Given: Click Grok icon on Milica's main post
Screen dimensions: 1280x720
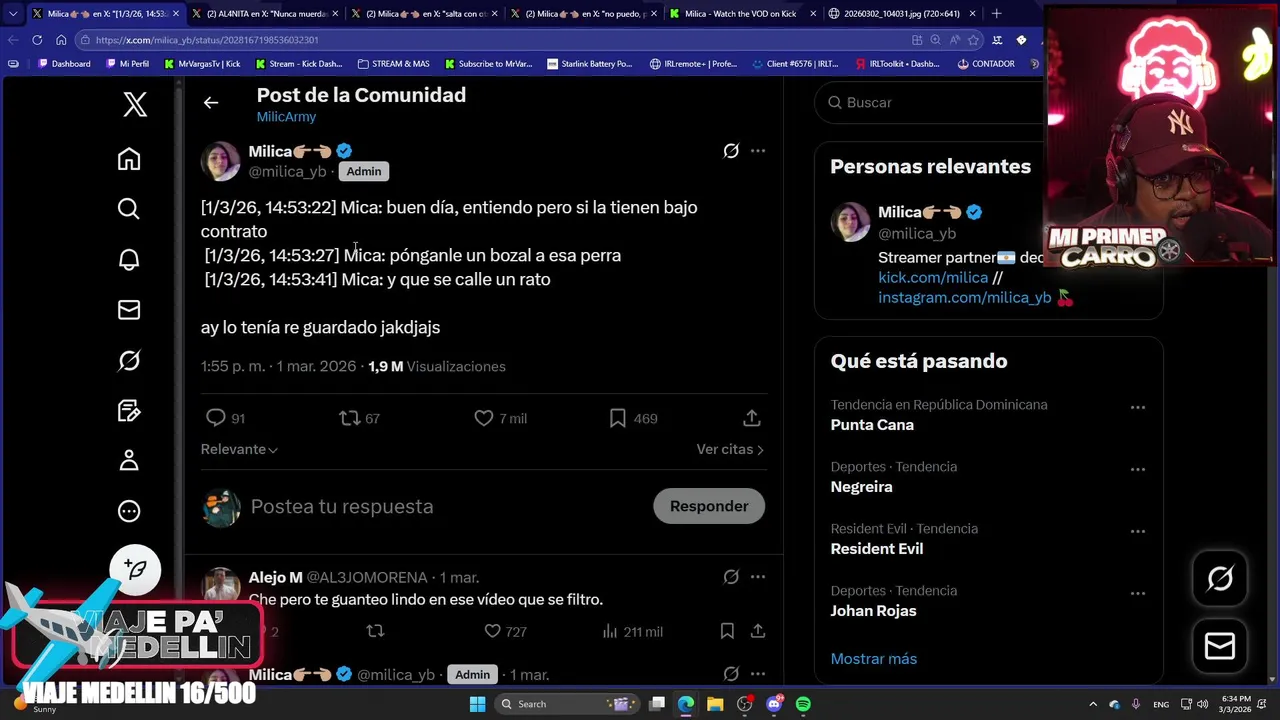Looking at the screenshot, I should point(731,151).
